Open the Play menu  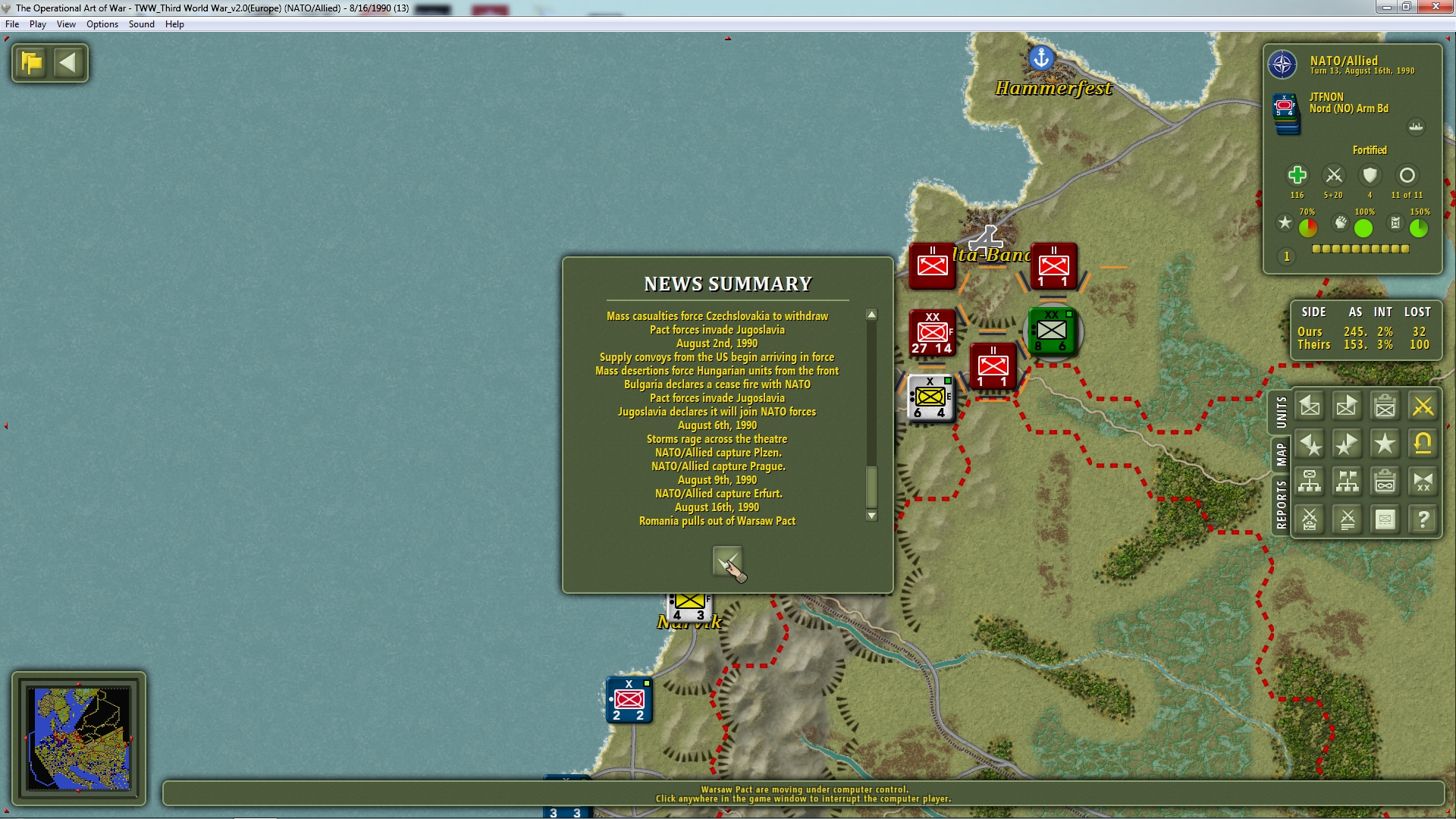(38, 24)
